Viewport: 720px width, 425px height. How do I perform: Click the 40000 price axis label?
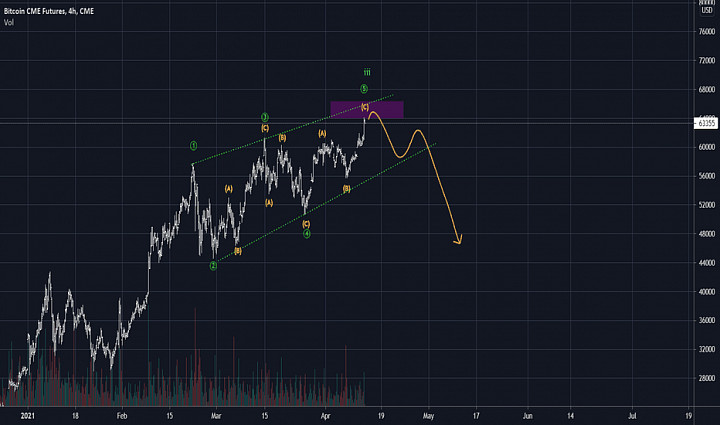[x=707, y=292]
